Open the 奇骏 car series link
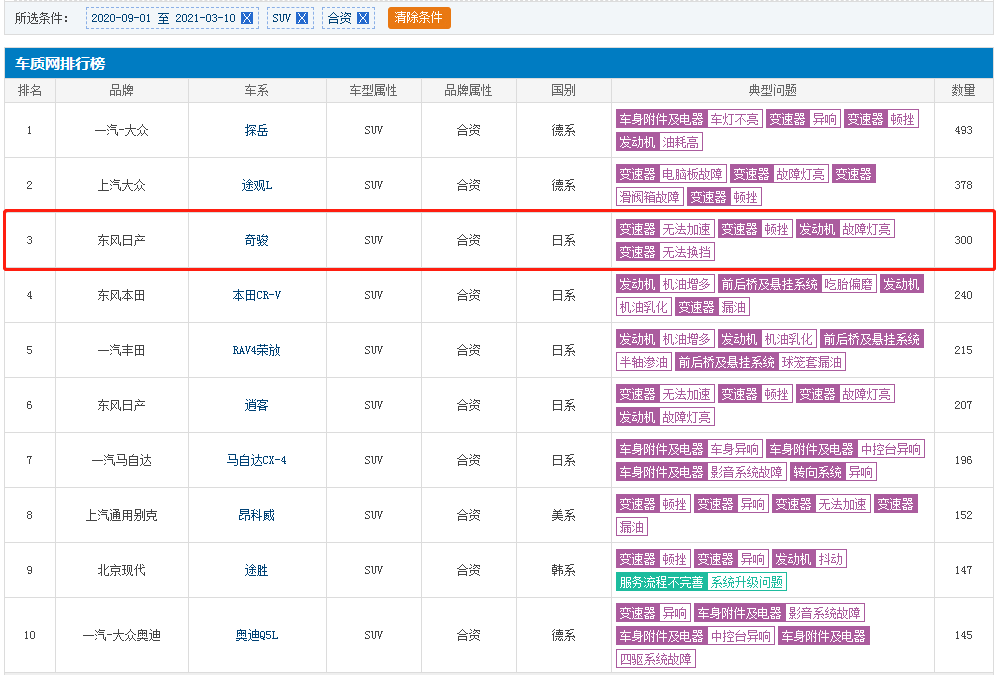 (257, 240)
